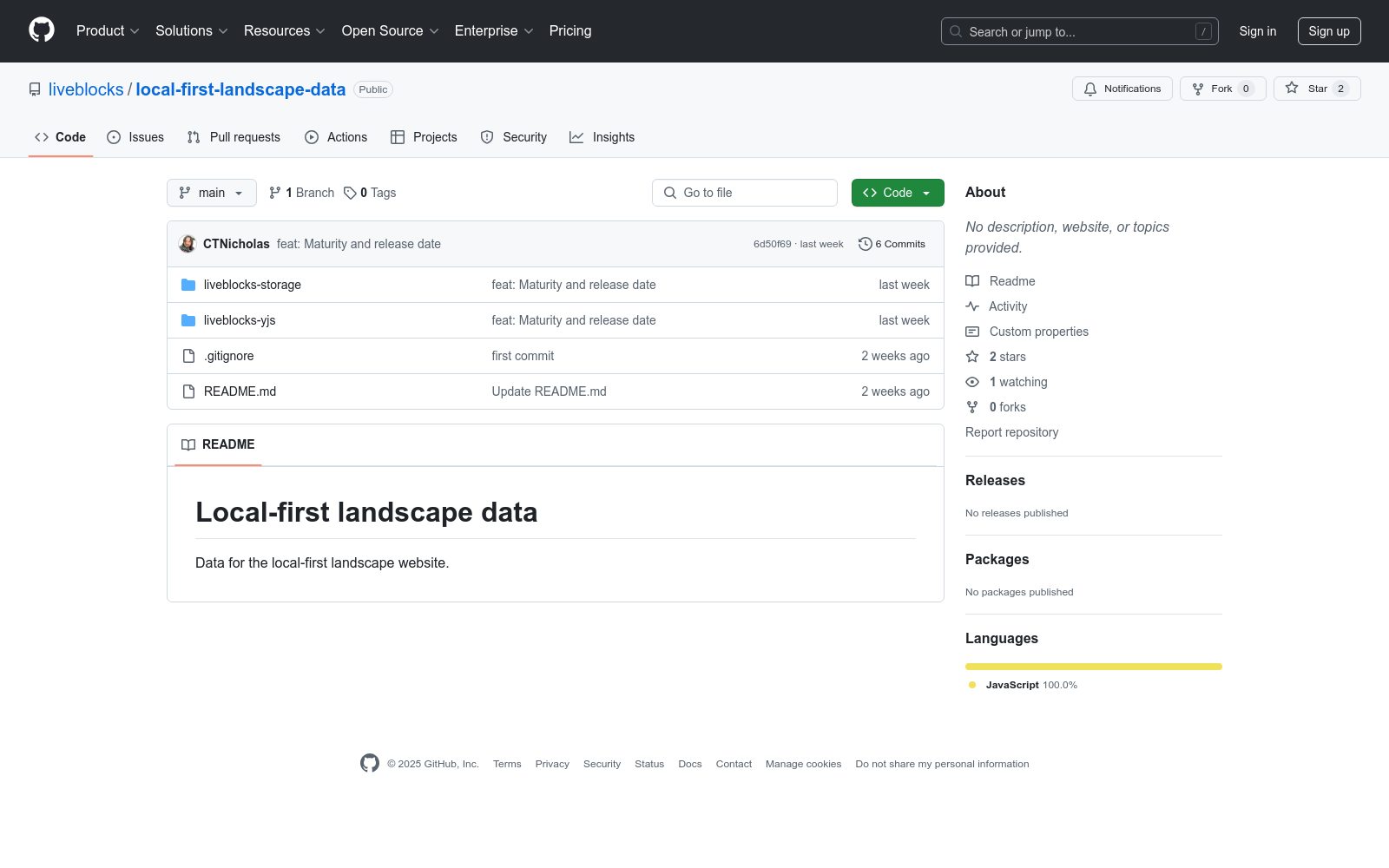Click footer Privacy link
The height and width of the screenshot is (868, 1389).
click(x=552, y=764)
